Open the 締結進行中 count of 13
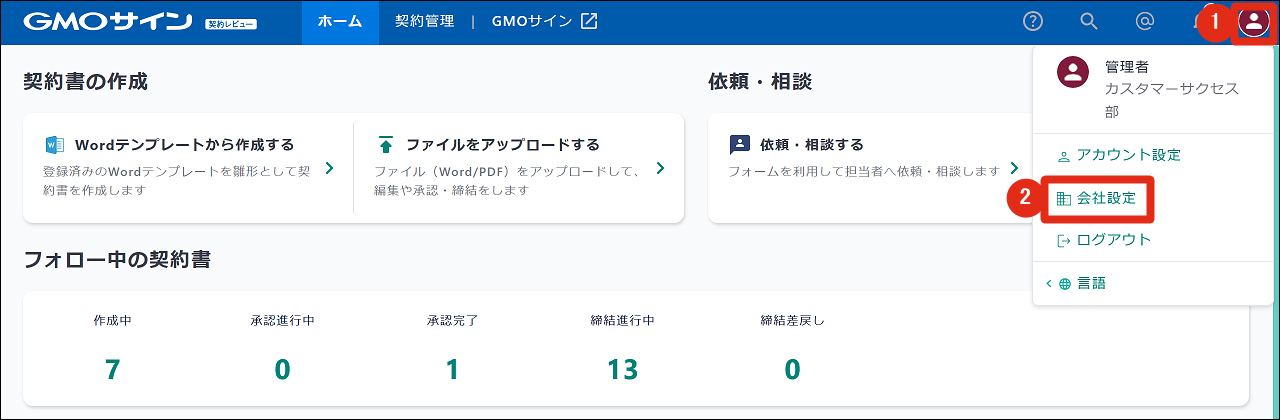 pyautogui.click(x=622, y=369)
